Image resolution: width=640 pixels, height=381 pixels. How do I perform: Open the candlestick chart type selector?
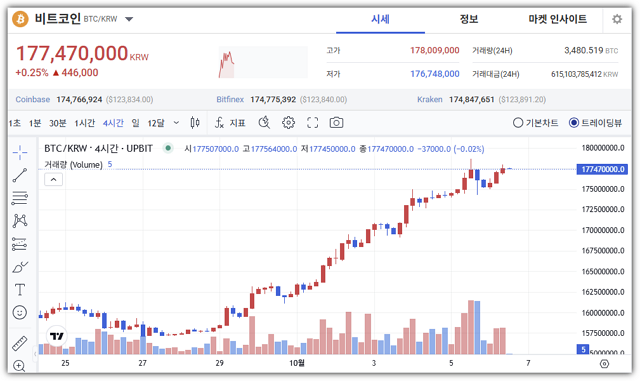point(195,123)
